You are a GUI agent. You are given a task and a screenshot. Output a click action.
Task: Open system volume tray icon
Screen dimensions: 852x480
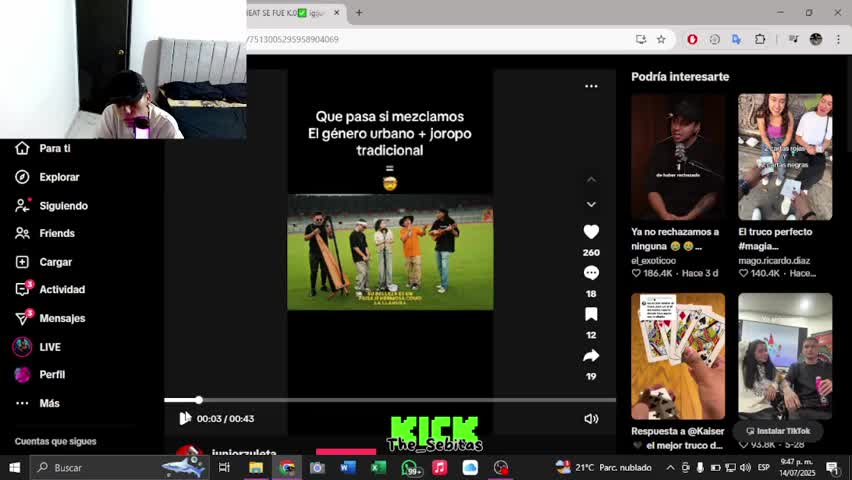click(746, 467)
